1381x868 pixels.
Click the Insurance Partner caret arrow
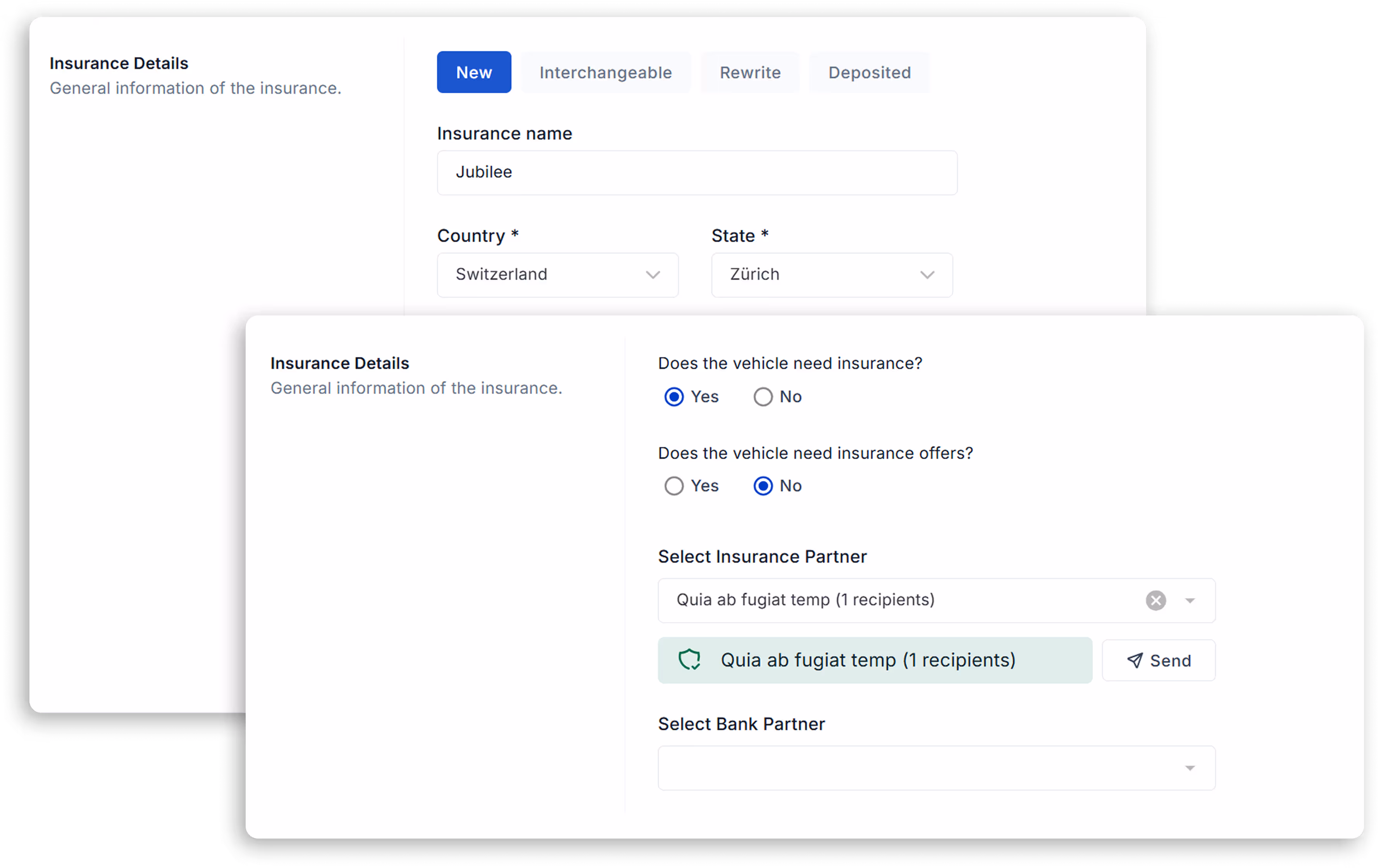(x=1190, y=601)
